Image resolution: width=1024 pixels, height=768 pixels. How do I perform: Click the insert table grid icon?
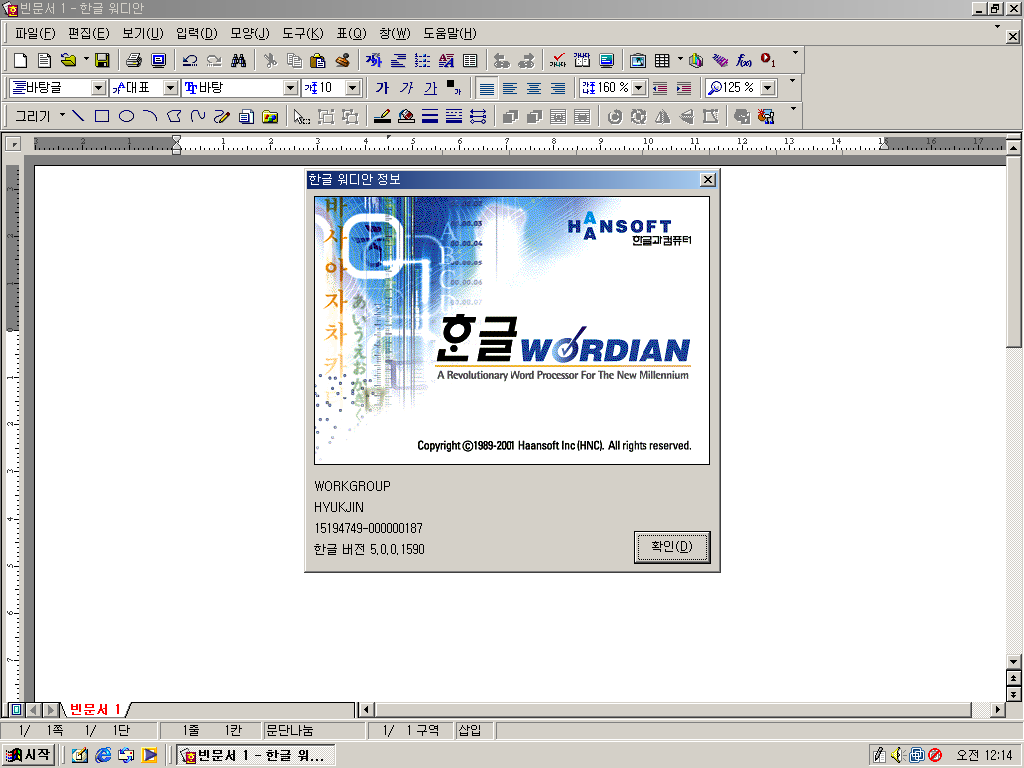[x=662, y=61]
